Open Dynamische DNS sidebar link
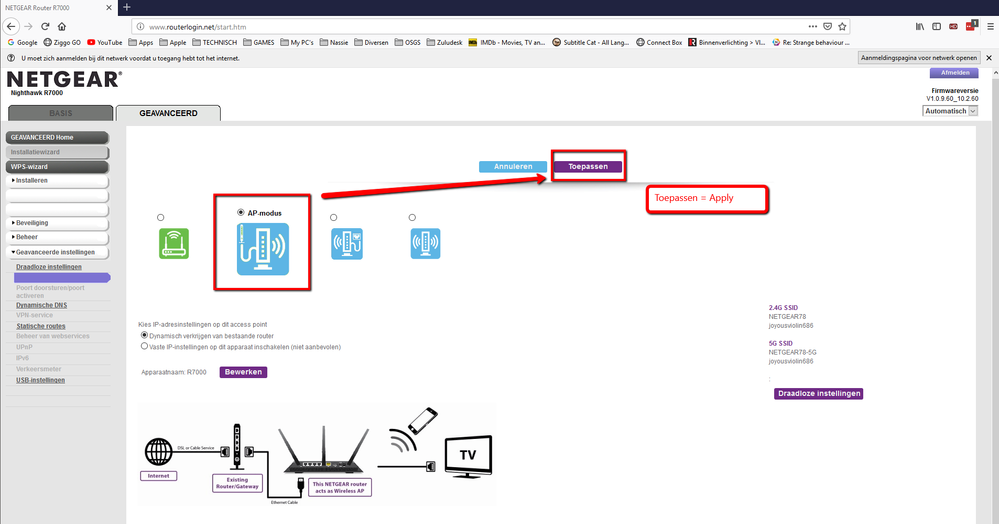The height and width of the screenshot is (524, 999). [41, 305]
